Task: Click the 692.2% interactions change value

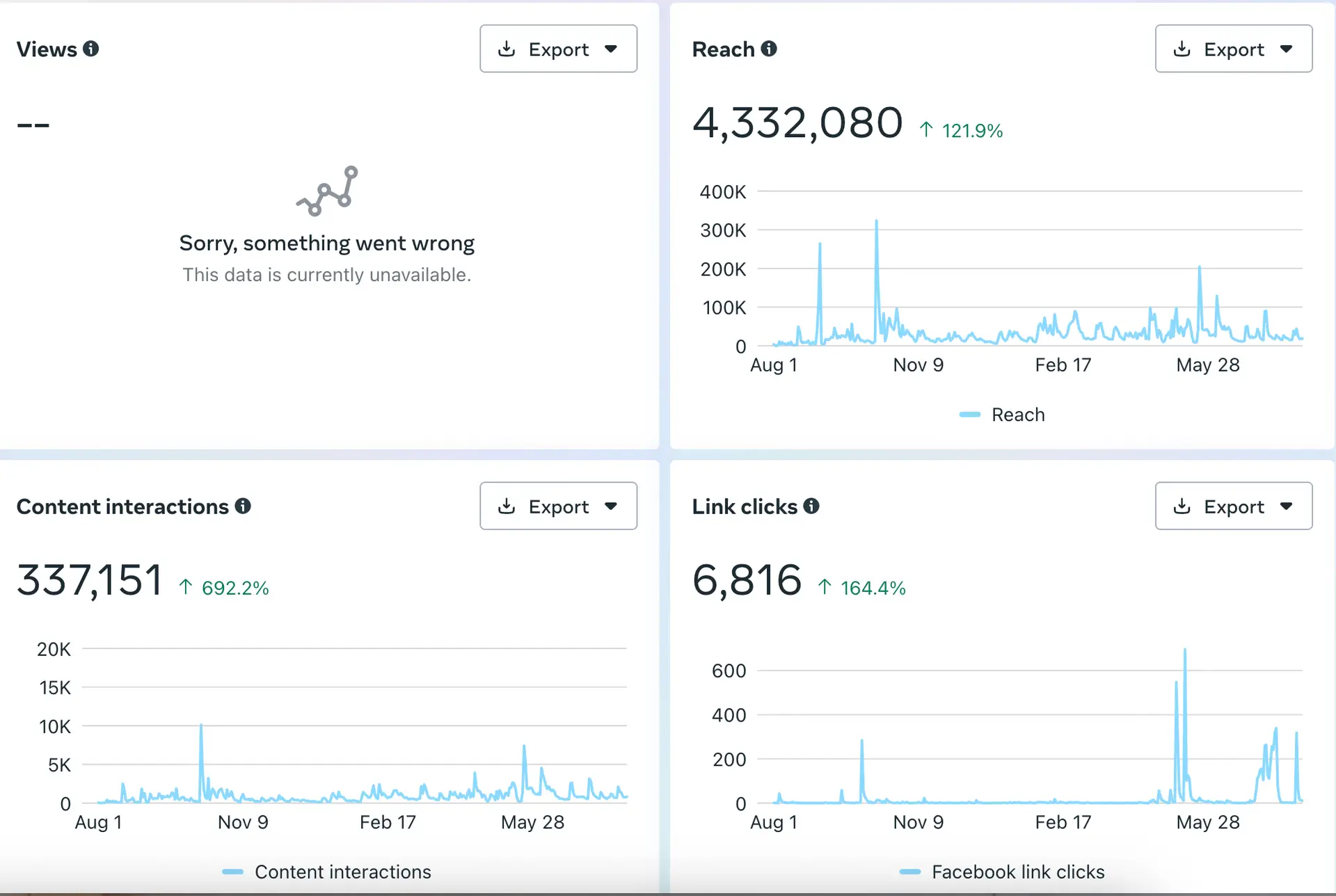Action: 235,588
